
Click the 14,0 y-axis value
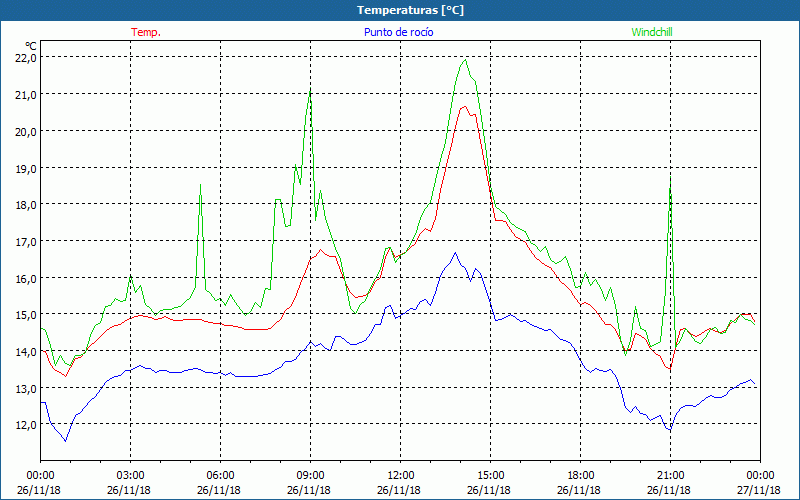tap(26, 351)
